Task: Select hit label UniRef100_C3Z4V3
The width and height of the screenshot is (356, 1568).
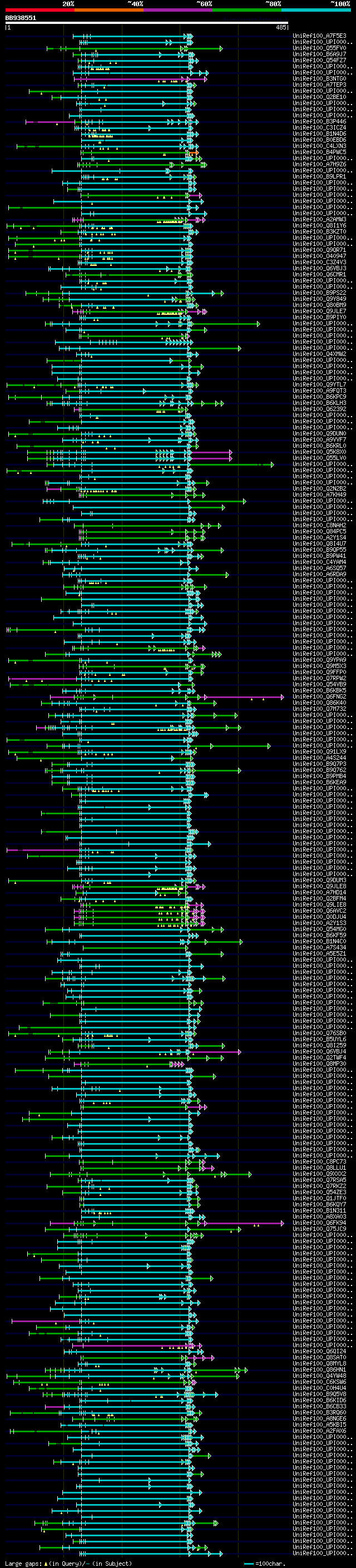Action: click(319, 263)
